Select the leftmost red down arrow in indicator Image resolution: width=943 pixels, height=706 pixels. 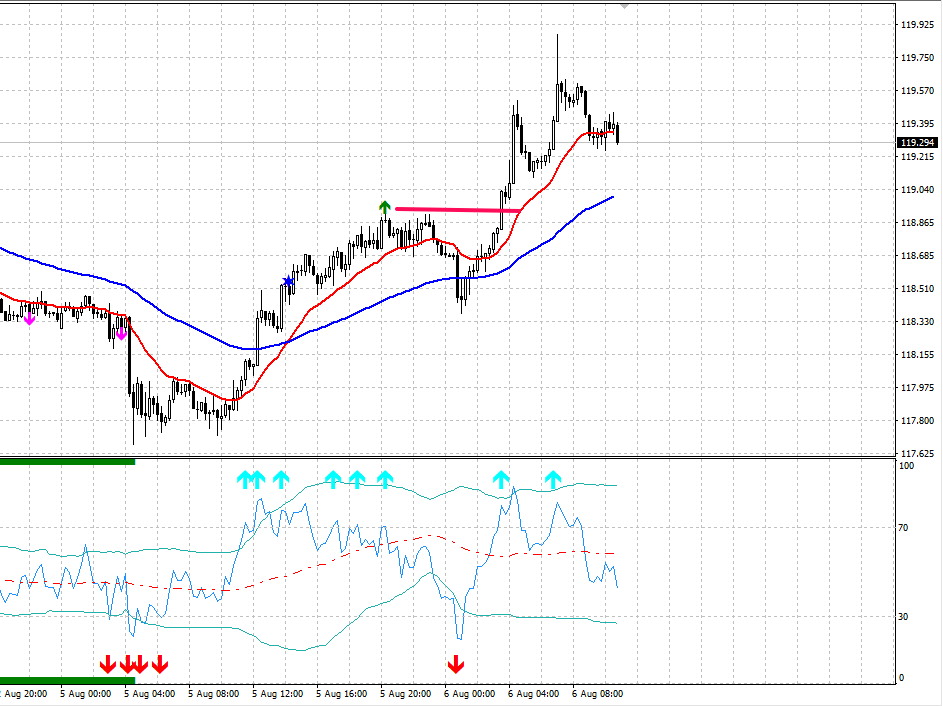pos(107,664)
